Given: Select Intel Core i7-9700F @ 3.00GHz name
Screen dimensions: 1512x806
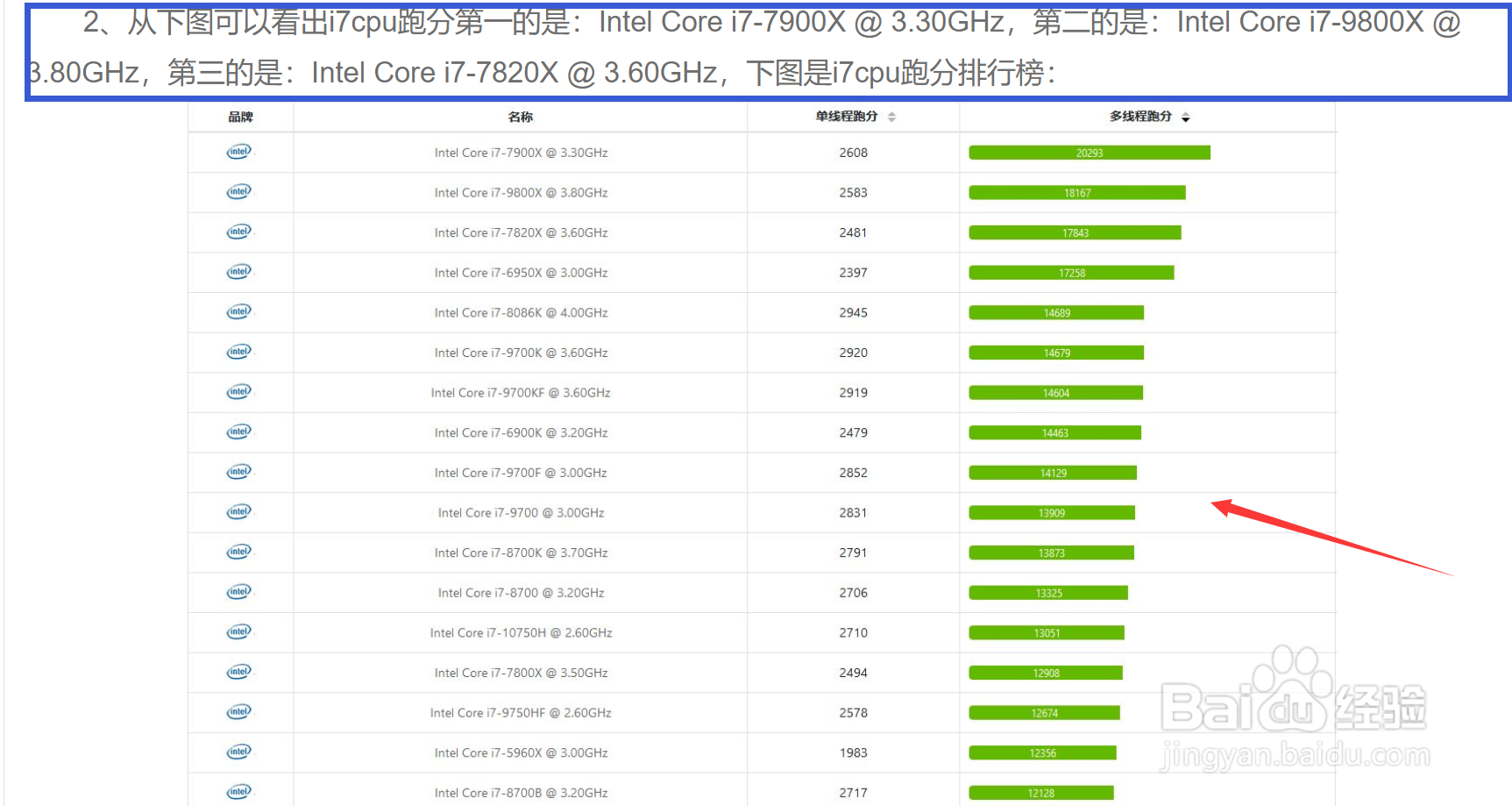Looking at the screenshot, I should (521, 473).
